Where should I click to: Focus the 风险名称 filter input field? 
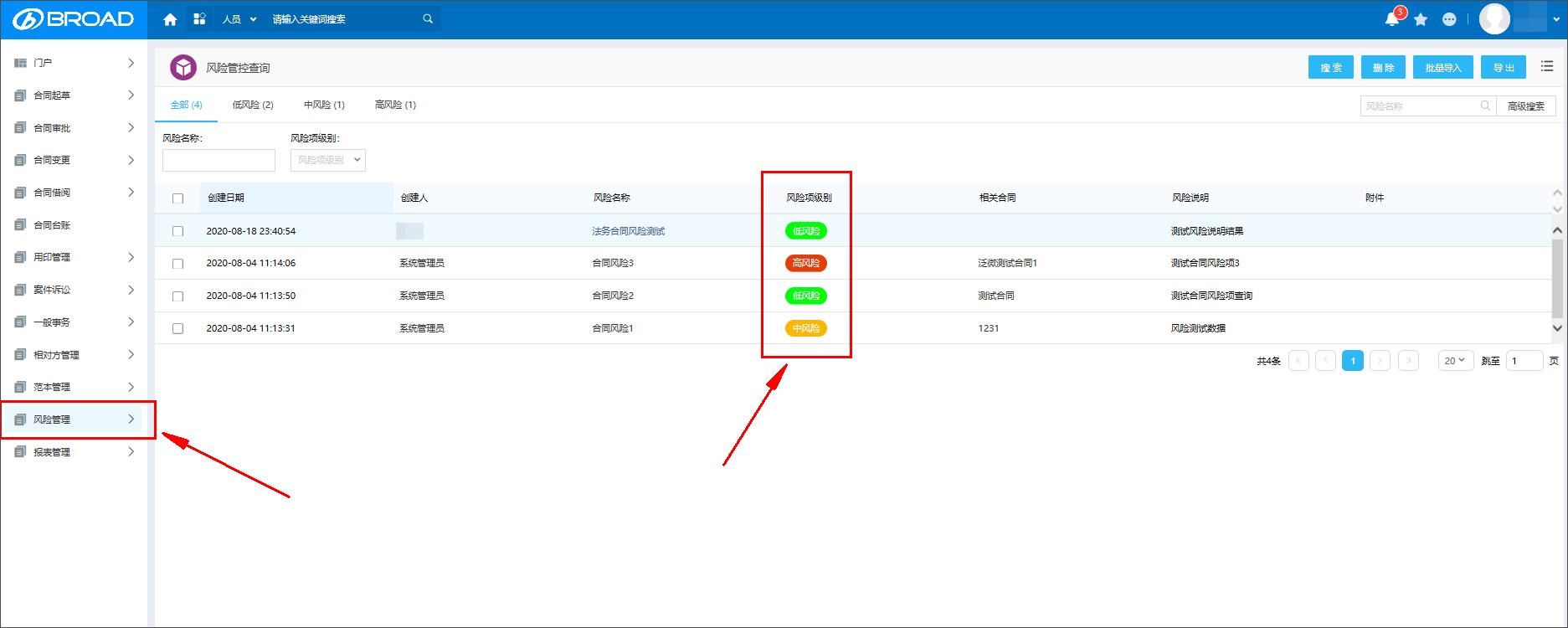pyautogui.click(x=218, y=160)
